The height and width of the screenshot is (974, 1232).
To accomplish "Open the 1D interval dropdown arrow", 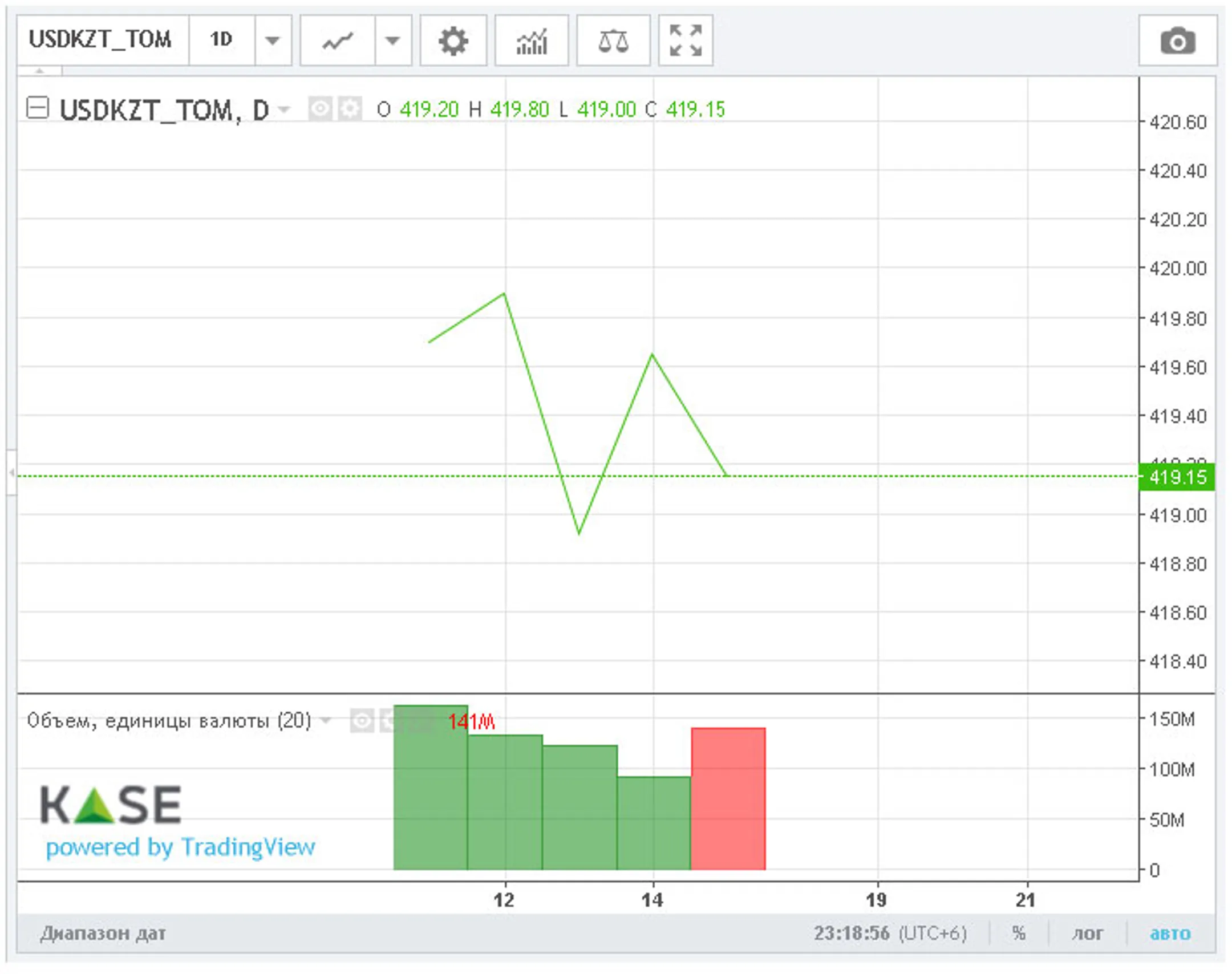I will point(273,41).
